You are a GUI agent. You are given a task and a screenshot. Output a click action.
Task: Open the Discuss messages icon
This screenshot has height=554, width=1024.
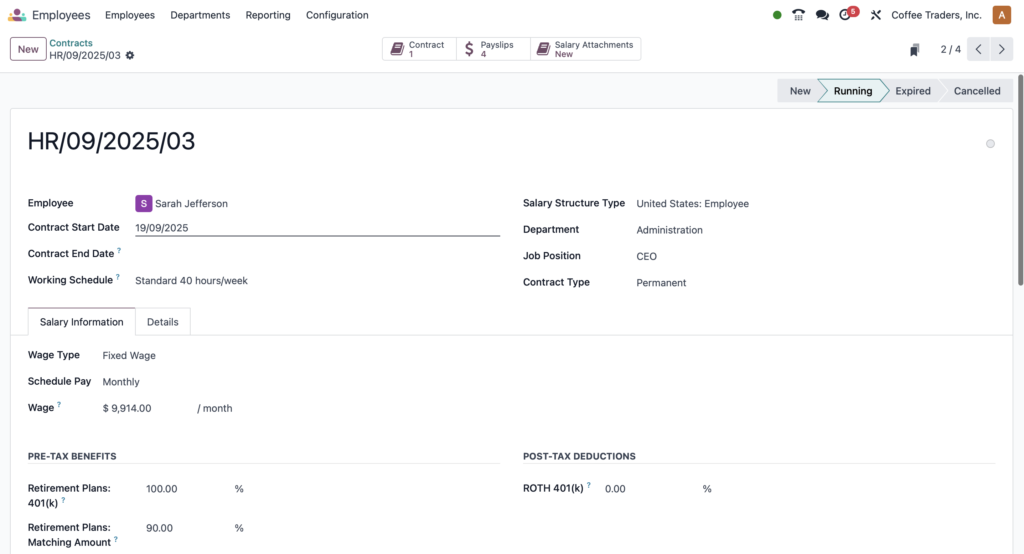click(822, 15)
